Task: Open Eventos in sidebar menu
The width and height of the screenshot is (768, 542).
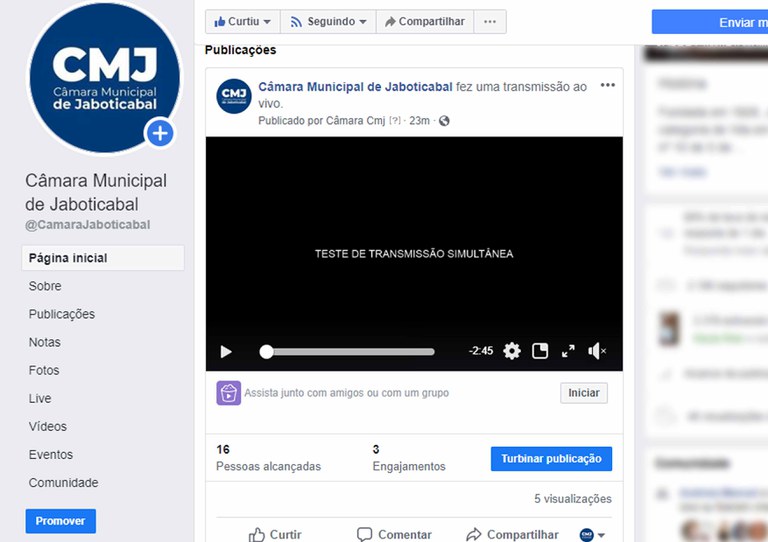Action: point(50,455)
